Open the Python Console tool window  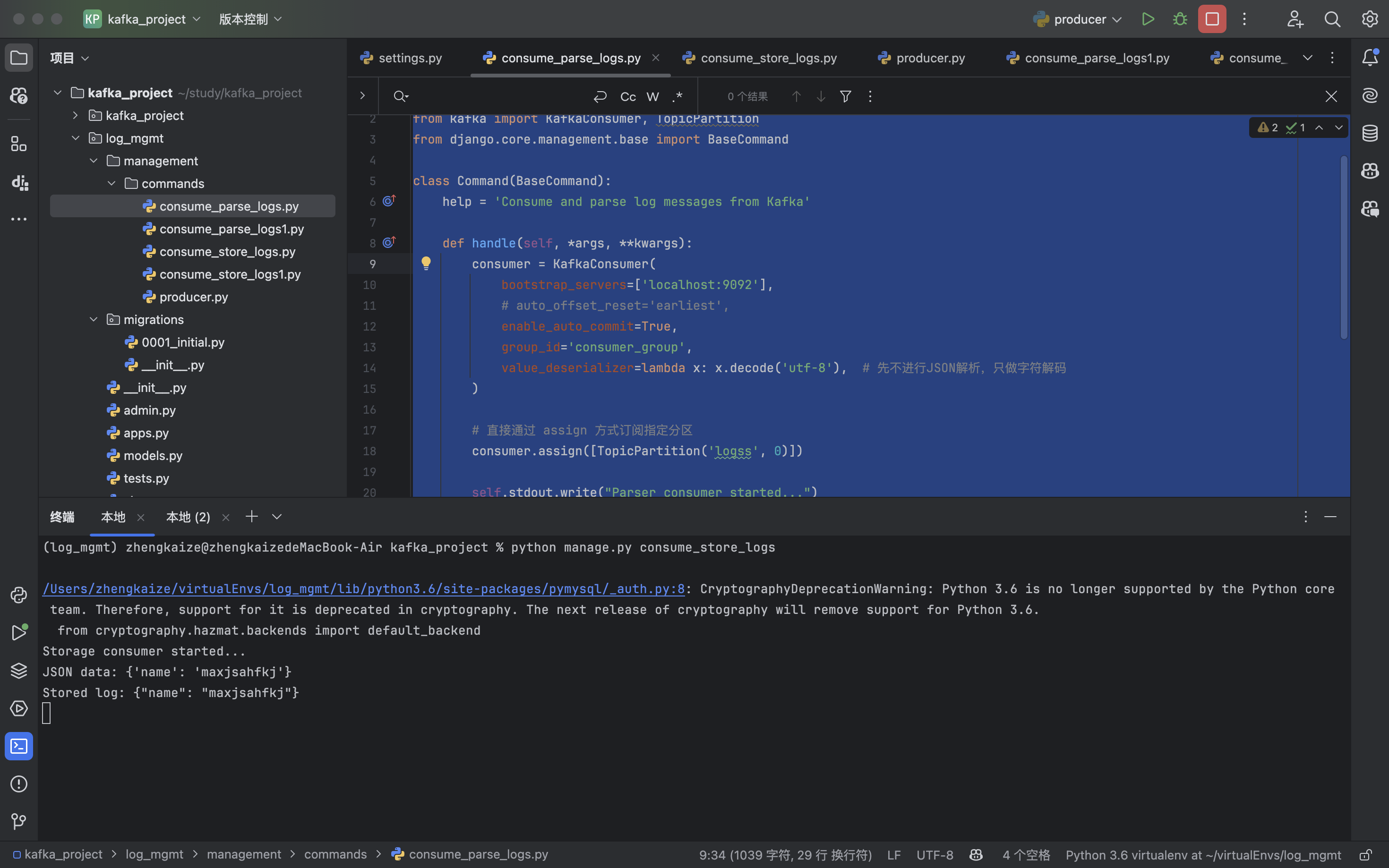tap(18, 596)
